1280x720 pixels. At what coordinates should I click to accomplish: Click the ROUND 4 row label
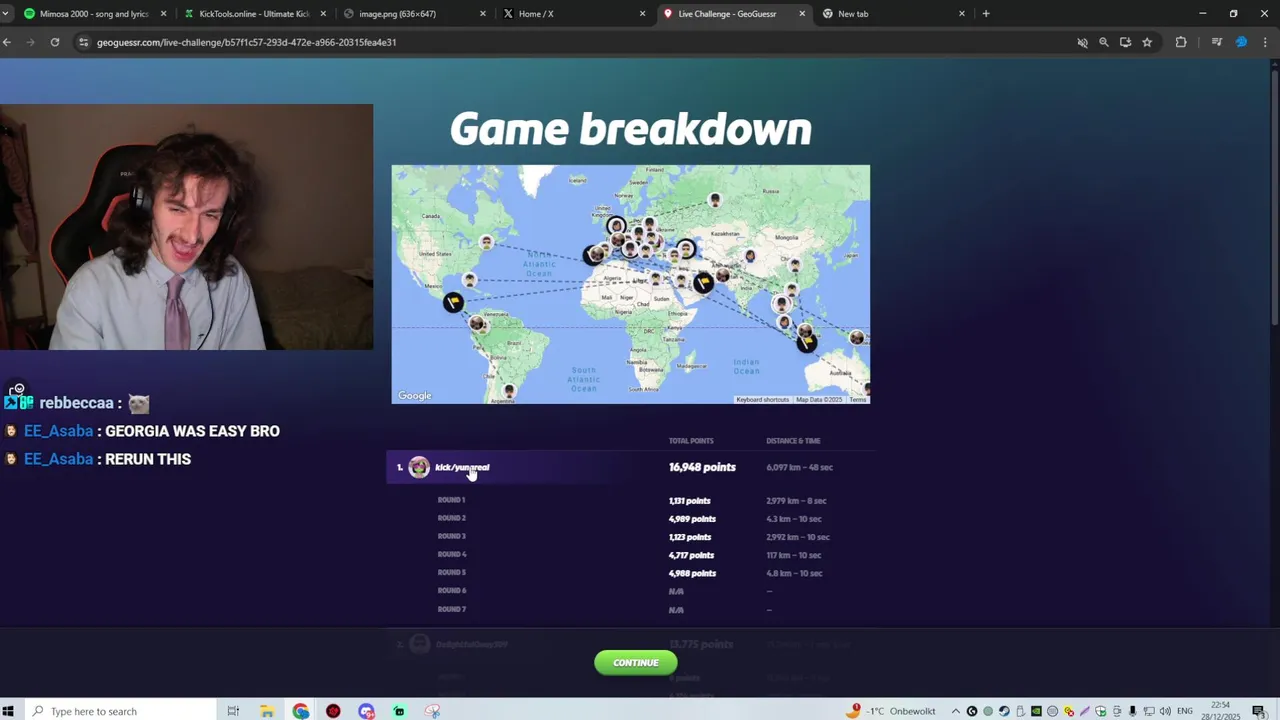pos(451,554)
